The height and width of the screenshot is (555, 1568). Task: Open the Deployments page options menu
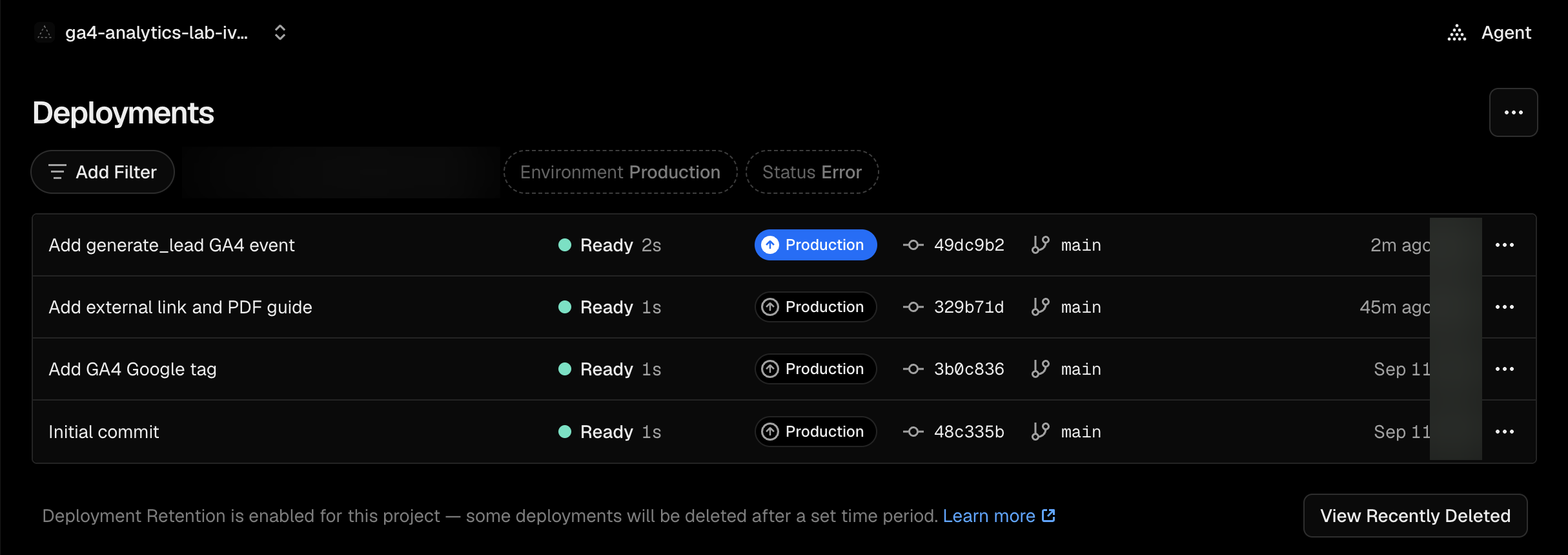1513,112
